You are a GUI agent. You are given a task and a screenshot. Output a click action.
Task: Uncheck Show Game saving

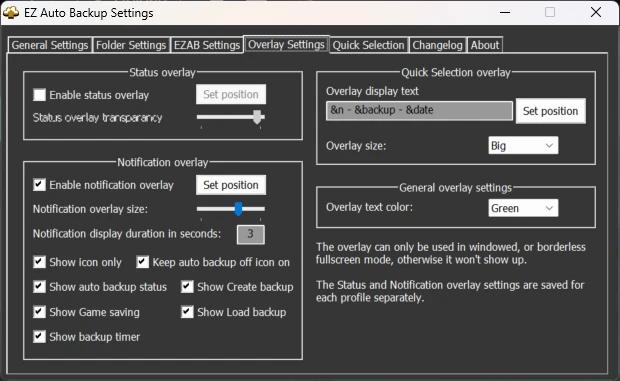[39, 312]
